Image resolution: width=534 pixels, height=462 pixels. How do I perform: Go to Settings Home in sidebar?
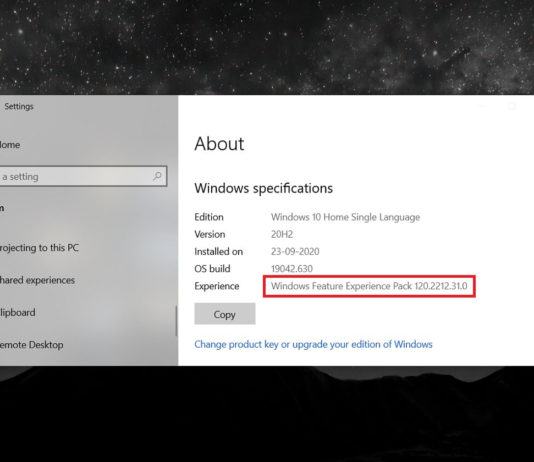[x=10, y=145]
